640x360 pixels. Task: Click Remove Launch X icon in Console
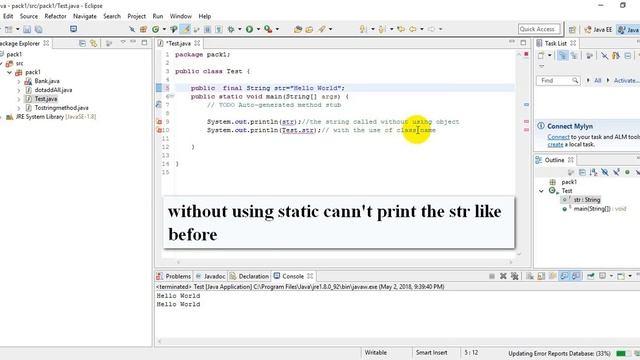coord(503,276)
